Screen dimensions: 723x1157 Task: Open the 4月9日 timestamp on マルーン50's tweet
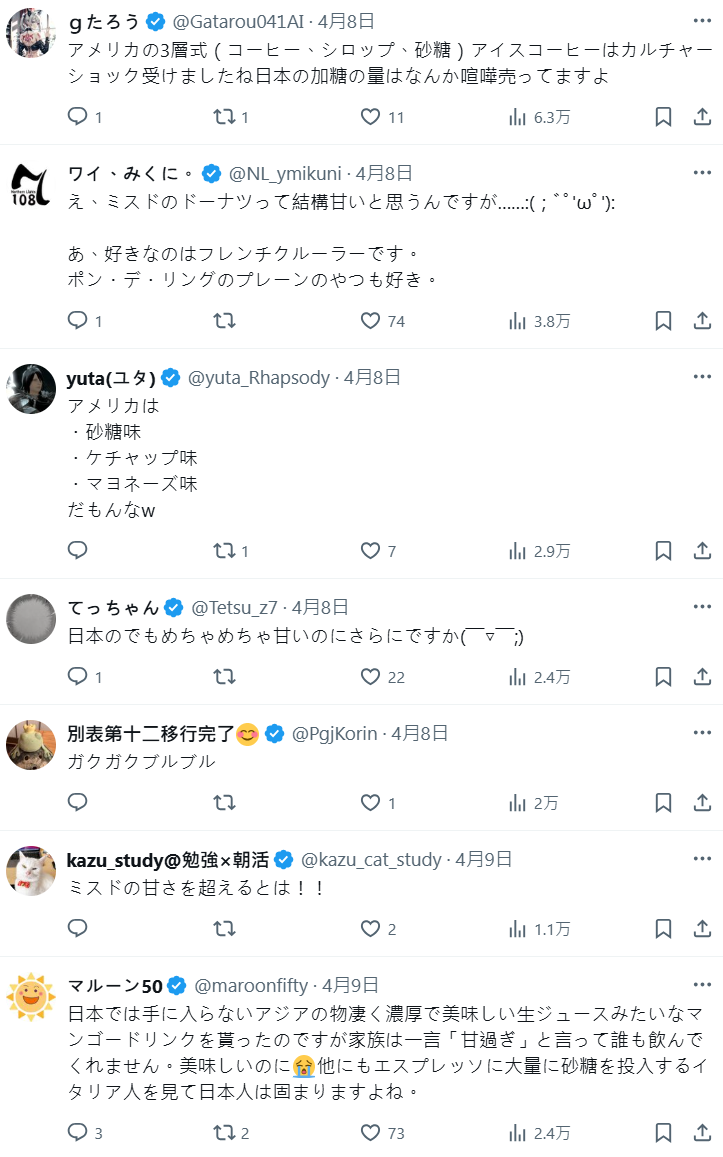click(x=350, y=985)
